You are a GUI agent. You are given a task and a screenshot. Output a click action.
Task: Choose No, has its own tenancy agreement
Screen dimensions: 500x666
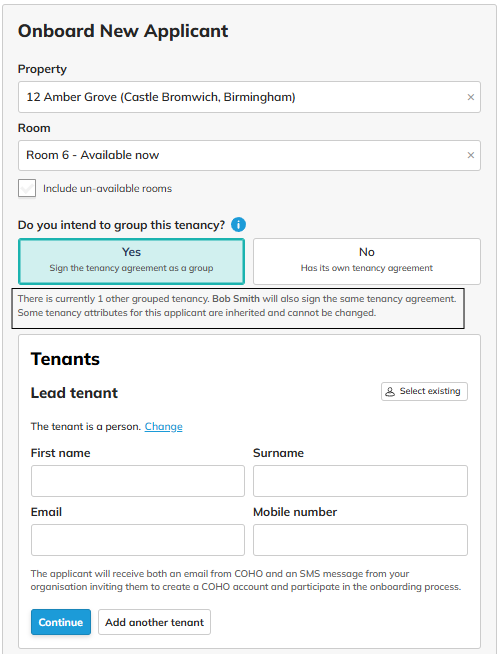pos(367,261)
